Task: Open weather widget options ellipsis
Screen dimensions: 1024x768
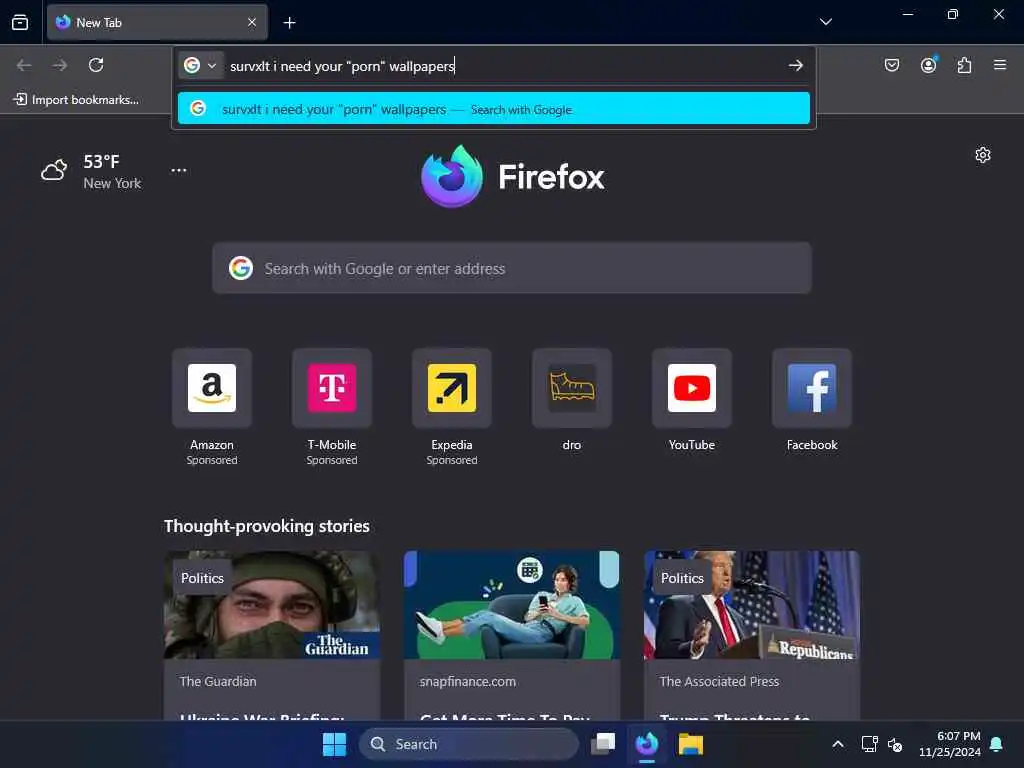Action: pos(179,170)
